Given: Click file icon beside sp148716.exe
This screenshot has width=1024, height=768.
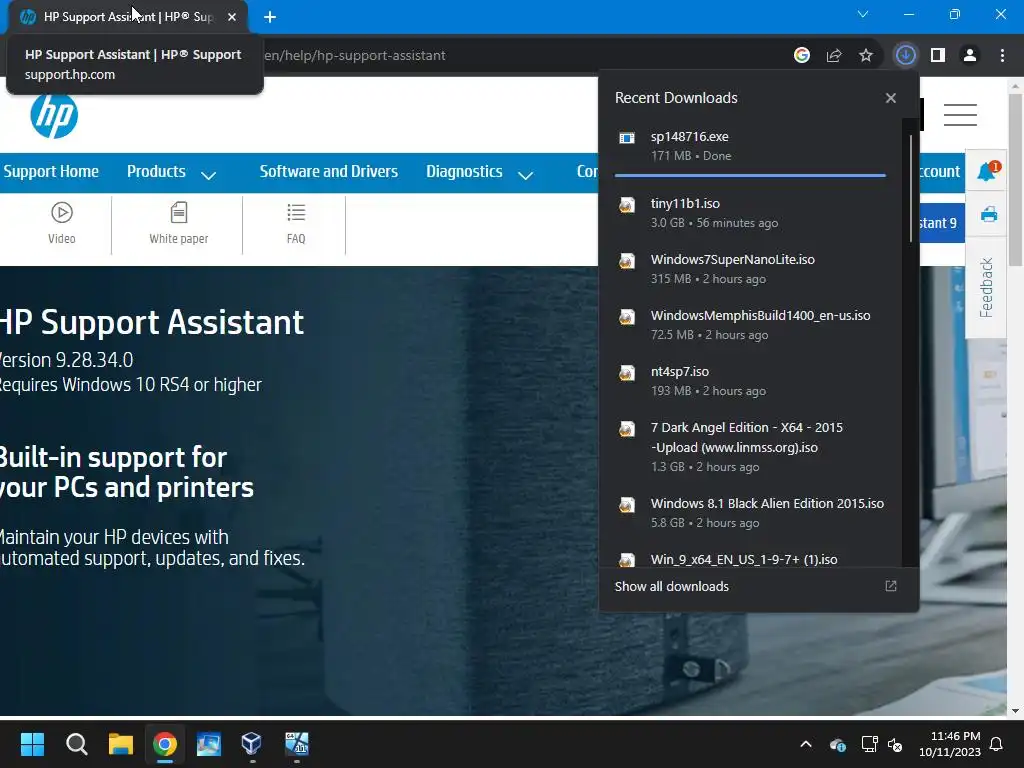Looking at the screenshot, I should click(x=627, y=138).
